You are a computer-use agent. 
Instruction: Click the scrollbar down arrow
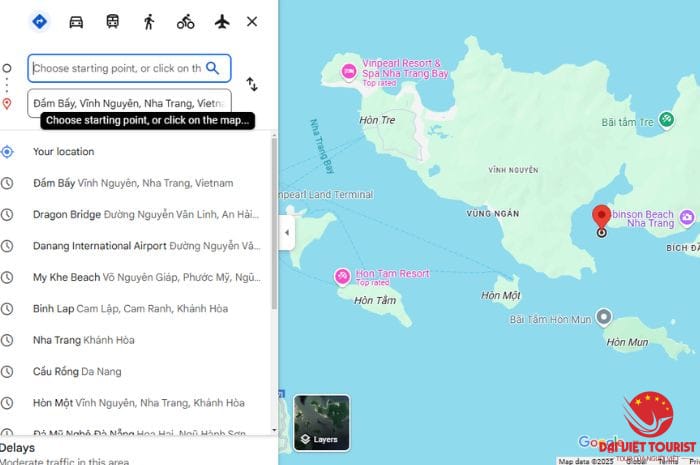click(274, 430)
